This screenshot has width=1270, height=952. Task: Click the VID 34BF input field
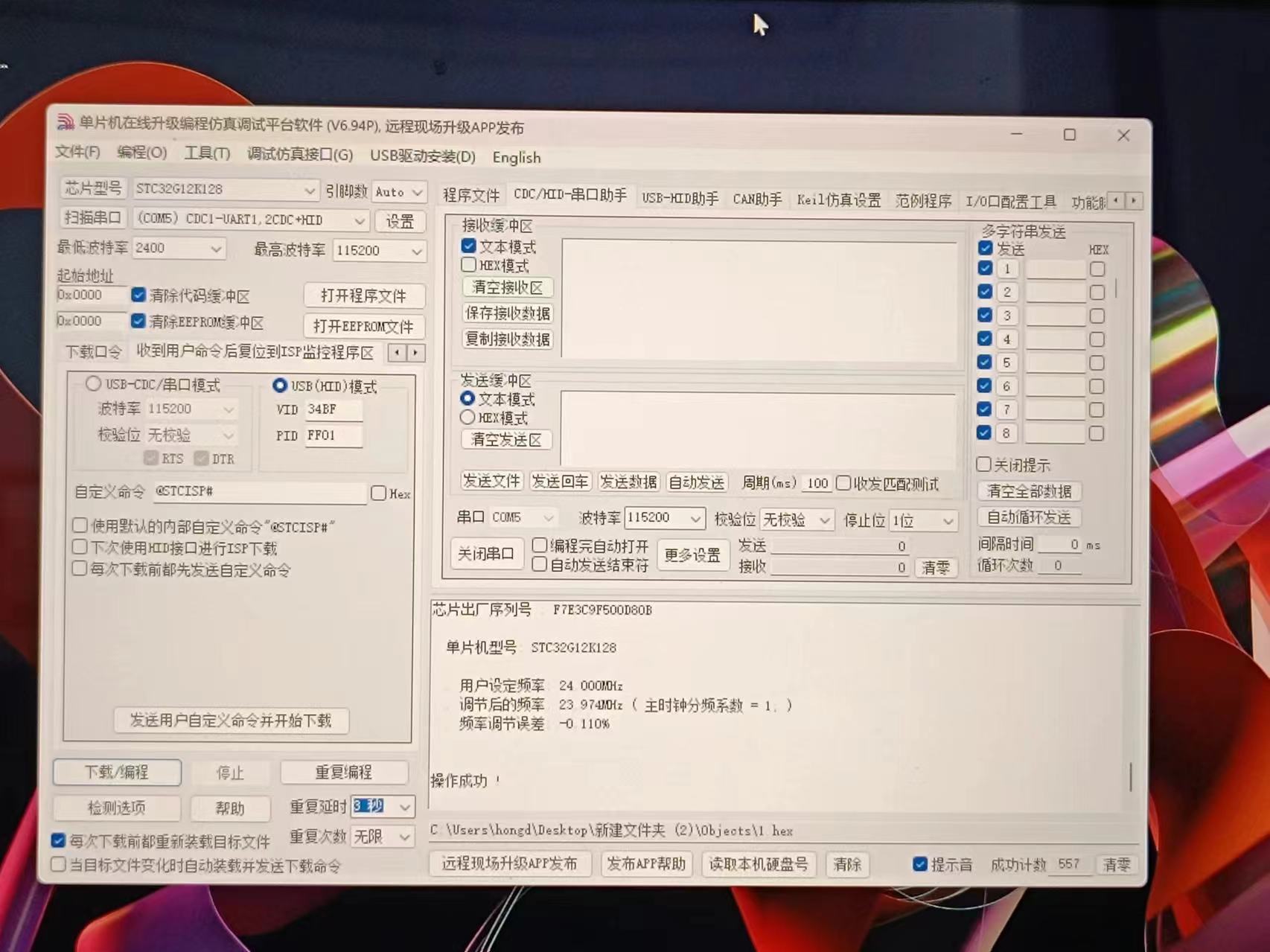tap(333, 409)
